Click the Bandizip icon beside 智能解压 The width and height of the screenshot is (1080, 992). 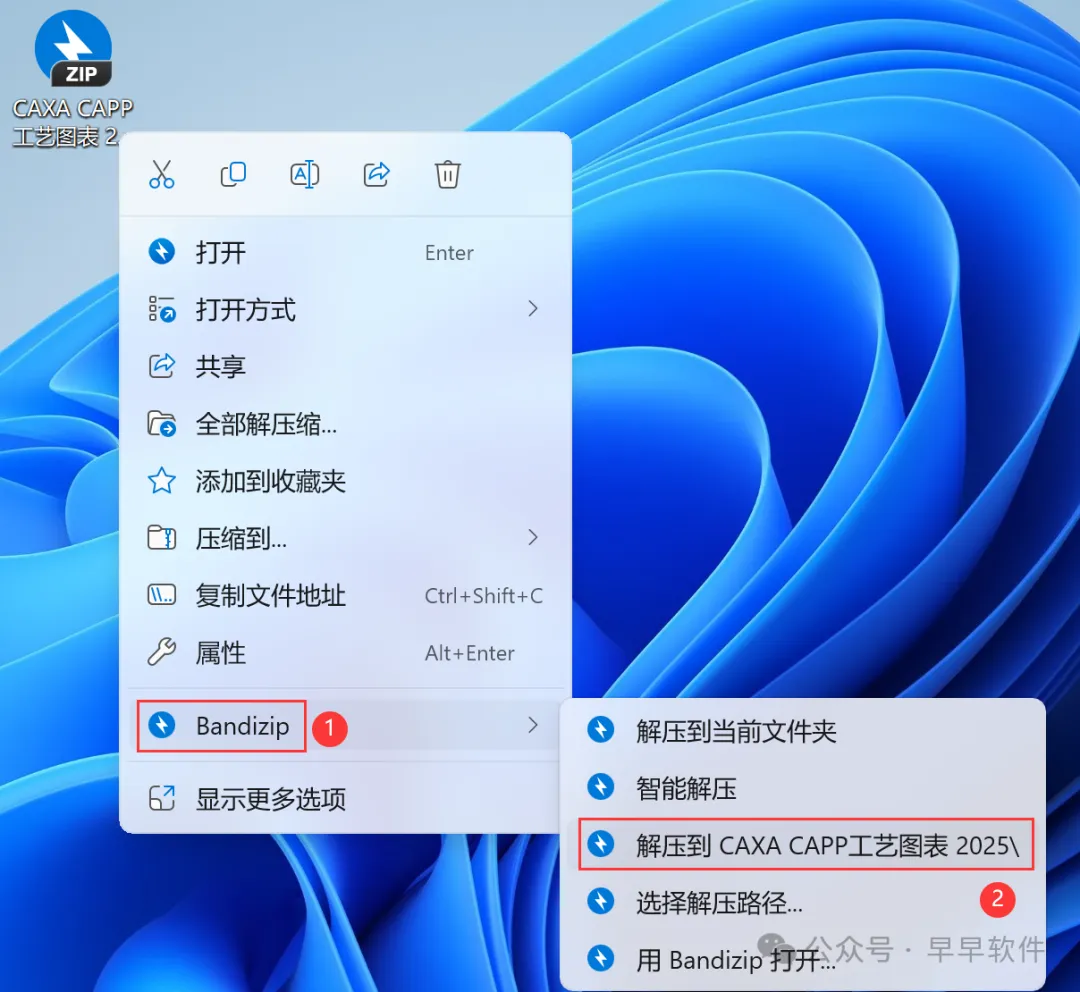601,787
